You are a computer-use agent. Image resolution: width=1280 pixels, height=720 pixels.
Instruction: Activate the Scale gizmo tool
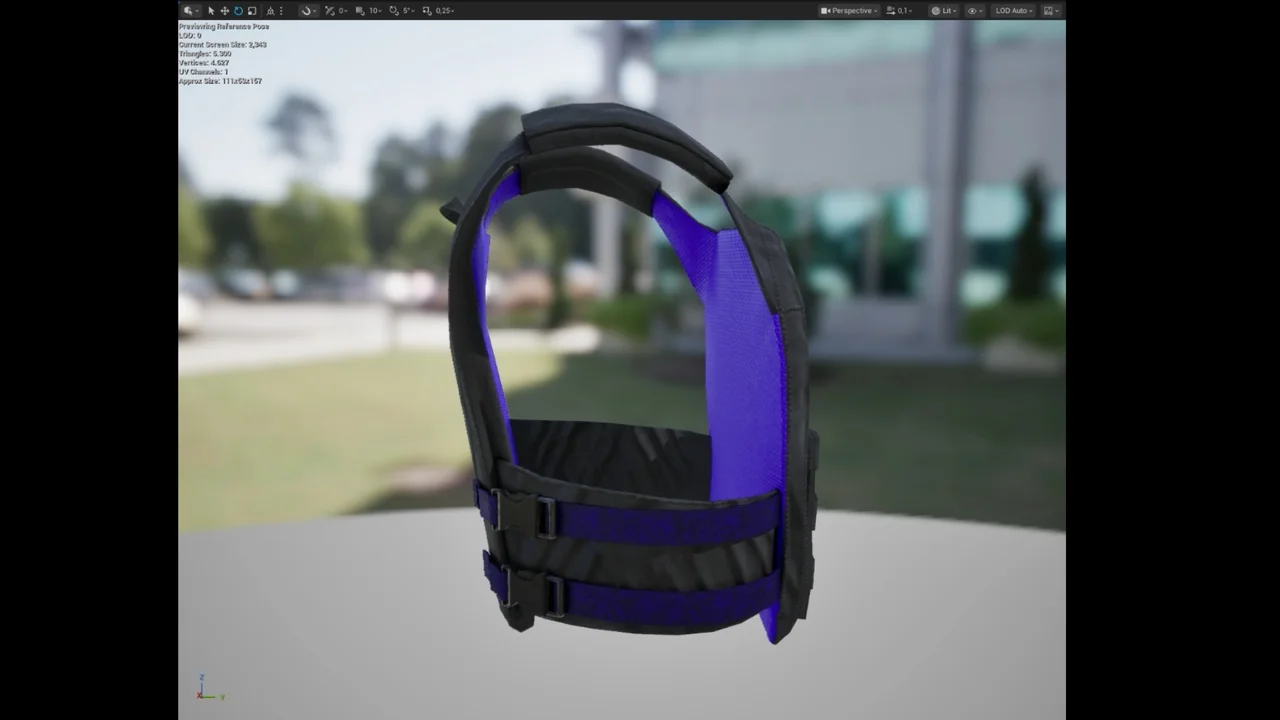tap(252, 11)
